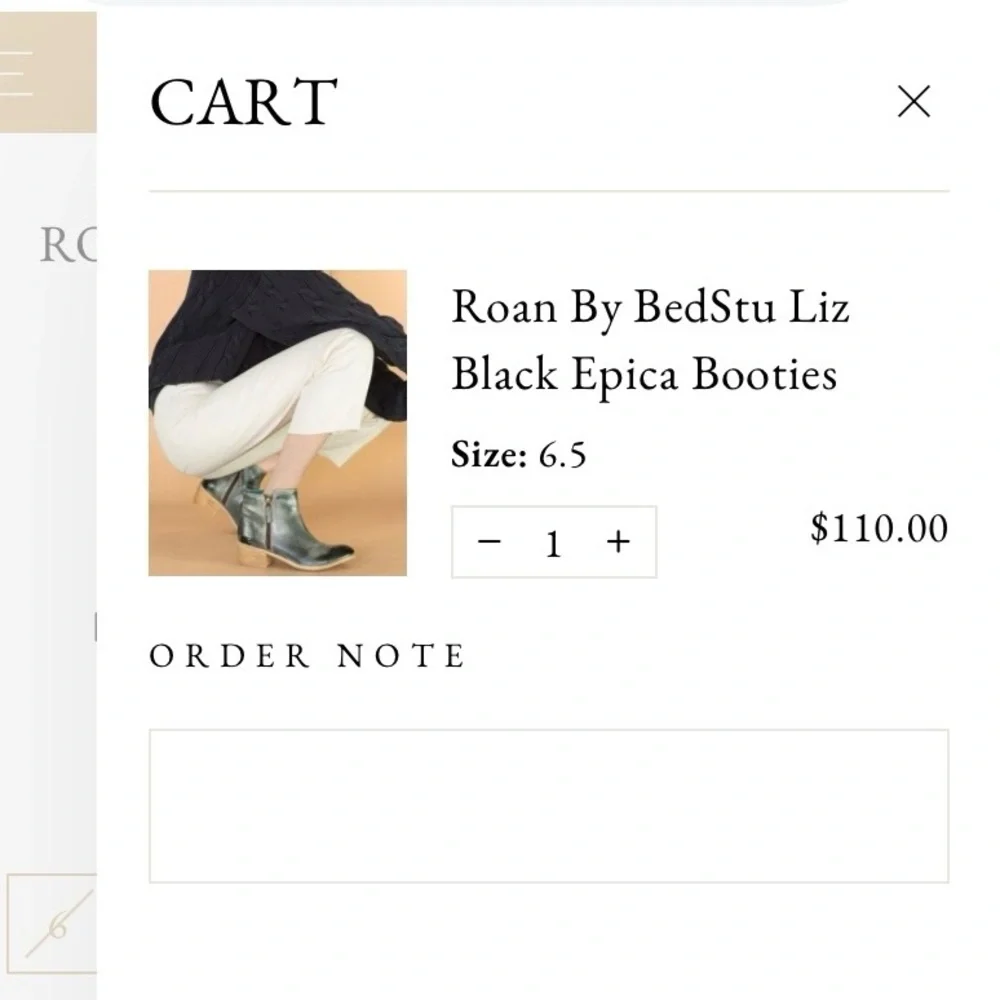Viewport: 1000px width, 1000px height.
Task: Click the 6.5 size value
Action: click(x=562, y=455)
